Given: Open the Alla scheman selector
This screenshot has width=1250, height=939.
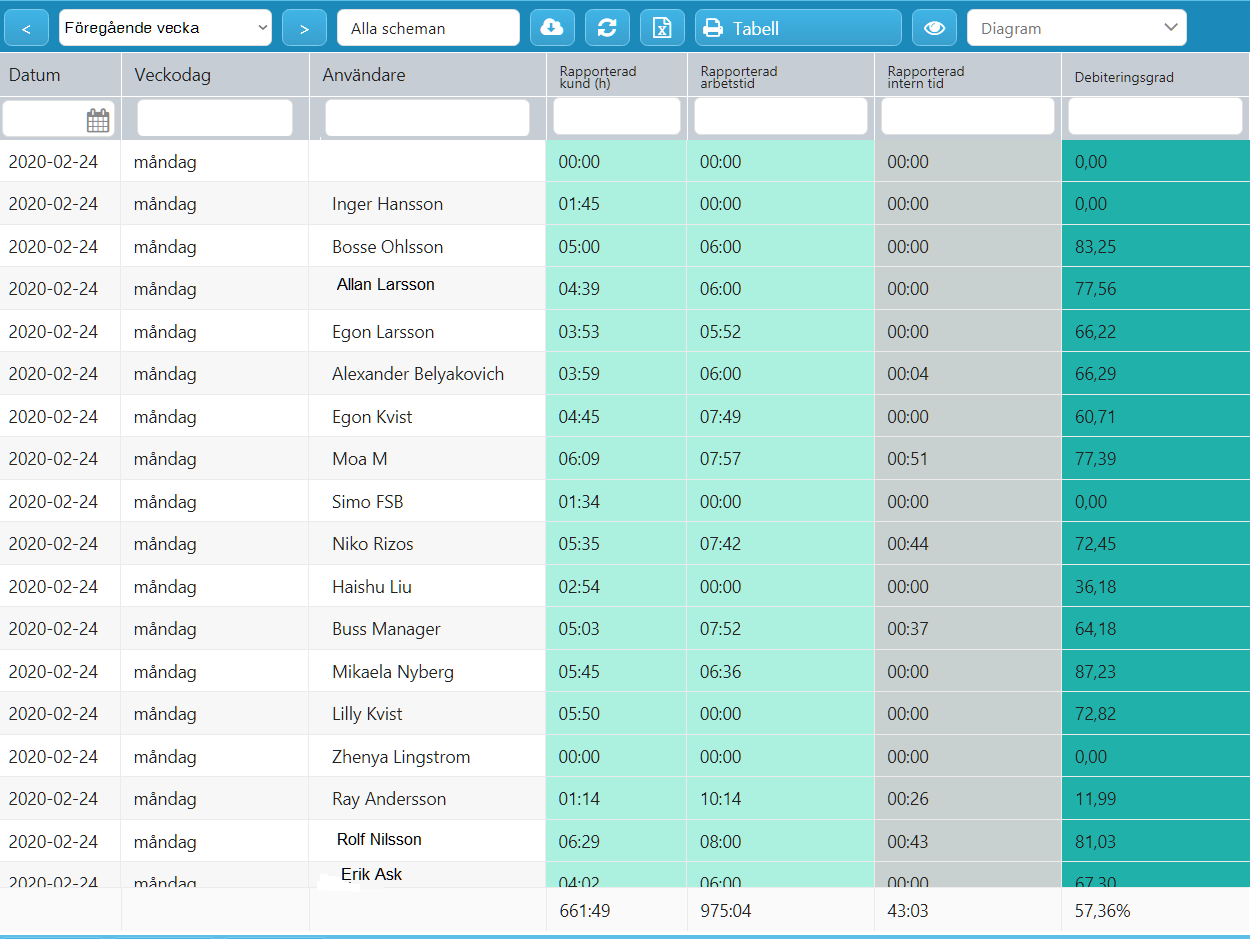Looking at the screenshot, I should click(x=428, y=28).
